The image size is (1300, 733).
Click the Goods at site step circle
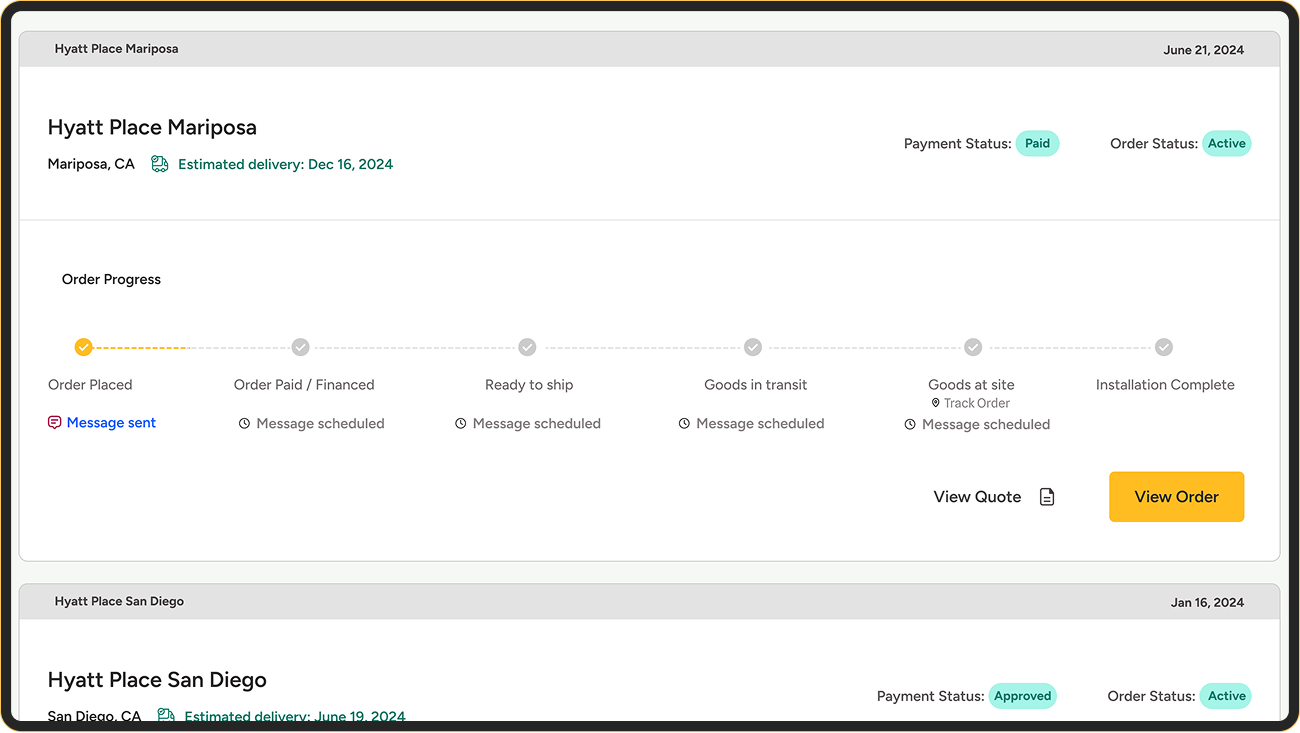(x=973, y=347)
